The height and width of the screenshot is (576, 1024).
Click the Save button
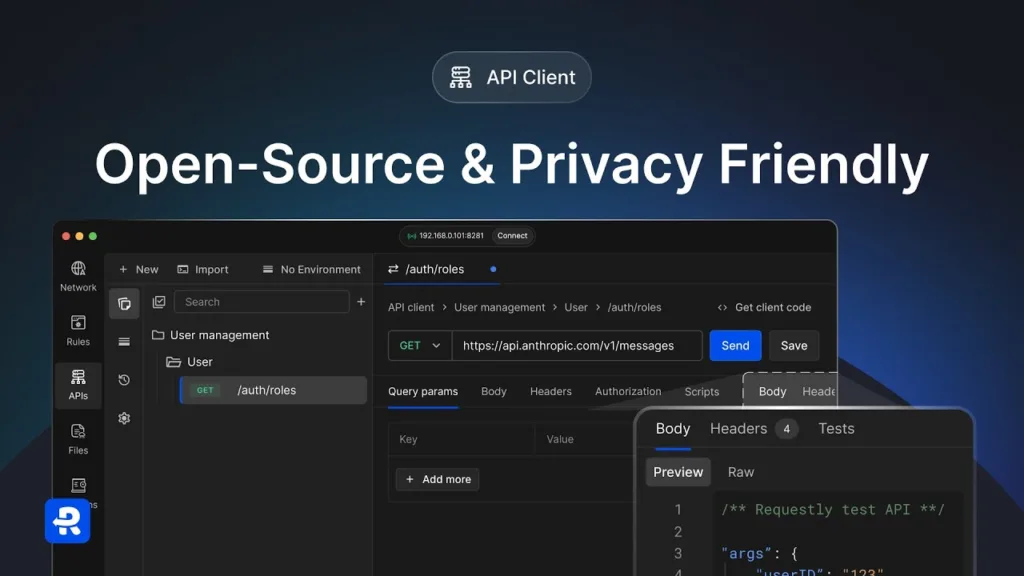pos(794,346)
